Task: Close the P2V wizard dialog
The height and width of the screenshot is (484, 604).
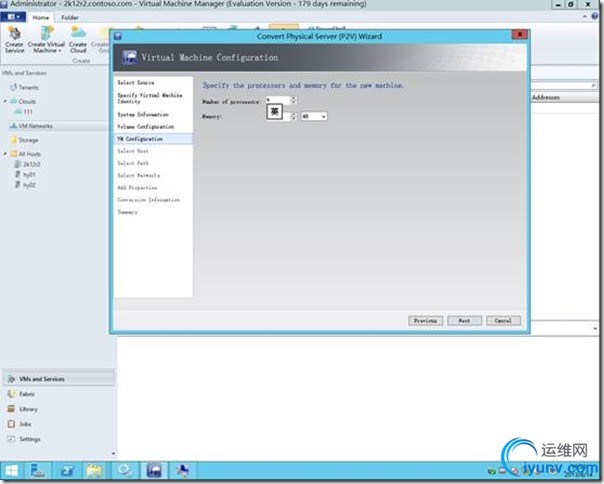Action: [519, 34]
